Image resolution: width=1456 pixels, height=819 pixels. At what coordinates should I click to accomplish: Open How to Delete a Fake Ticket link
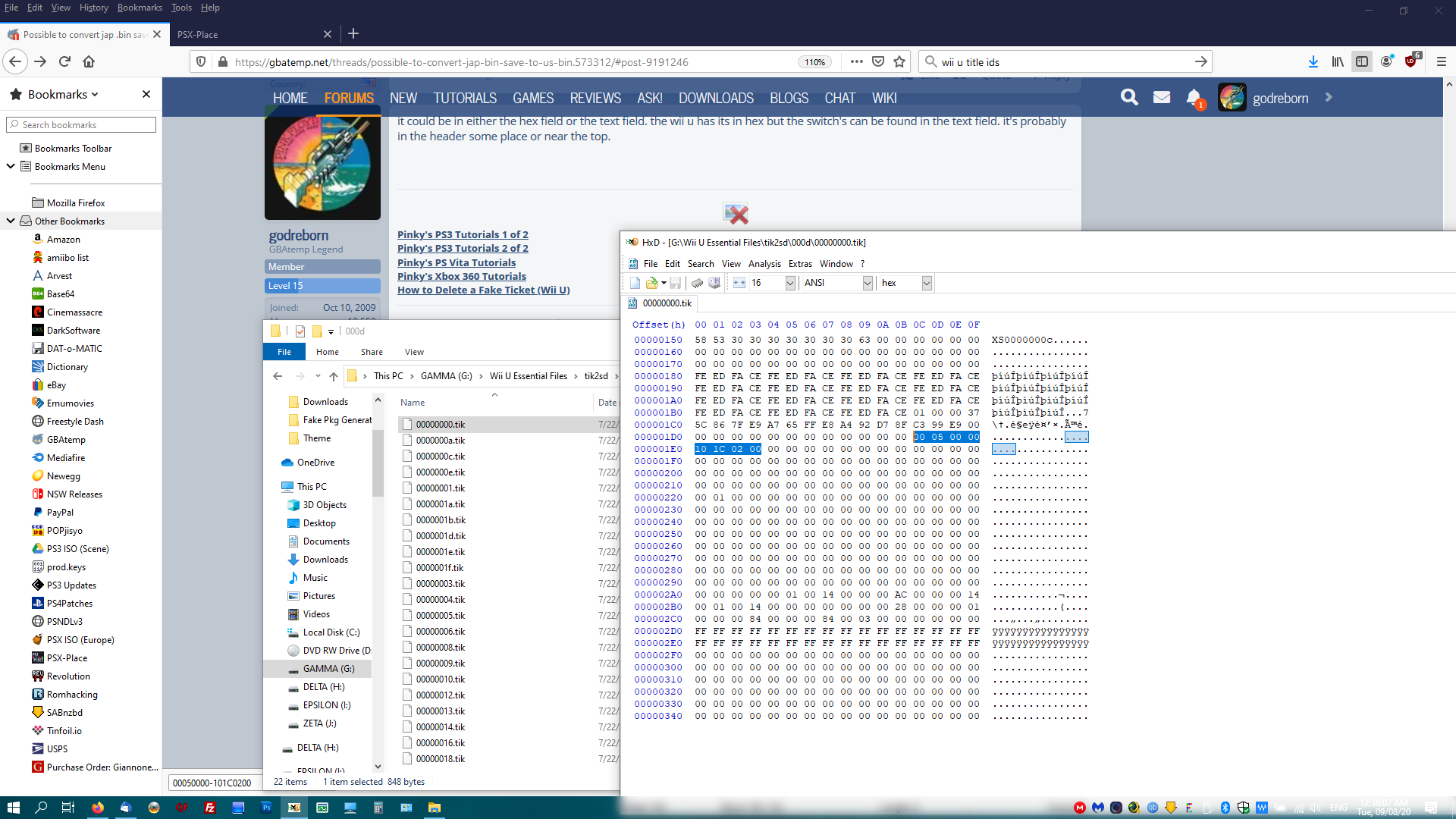click(x=484, y=290)
